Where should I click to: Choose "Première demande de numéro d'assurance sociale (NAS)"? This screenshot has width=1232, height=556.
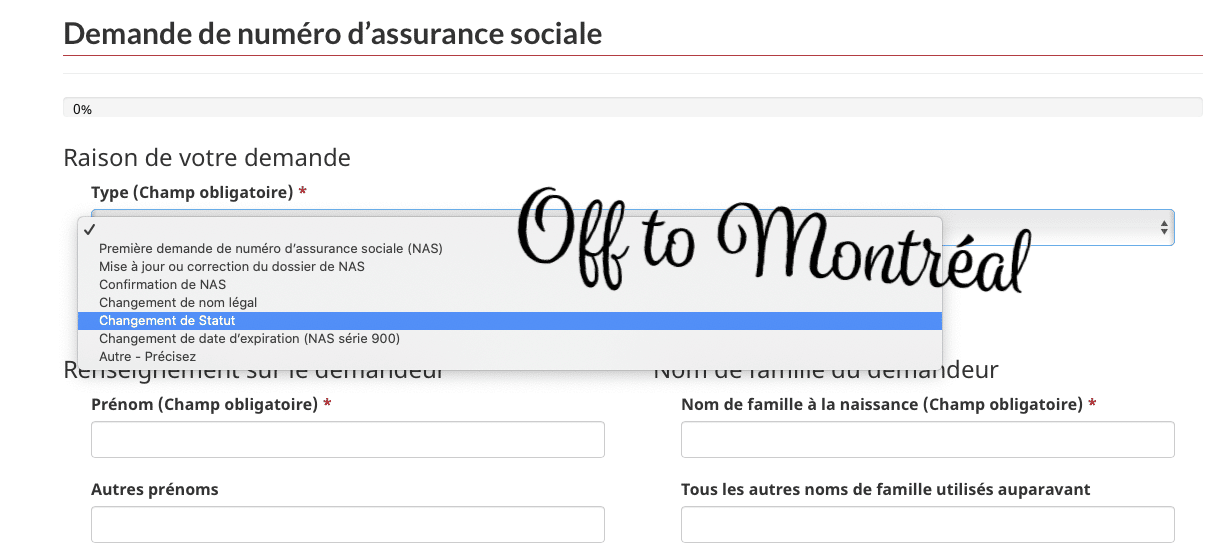coord(270,248)
